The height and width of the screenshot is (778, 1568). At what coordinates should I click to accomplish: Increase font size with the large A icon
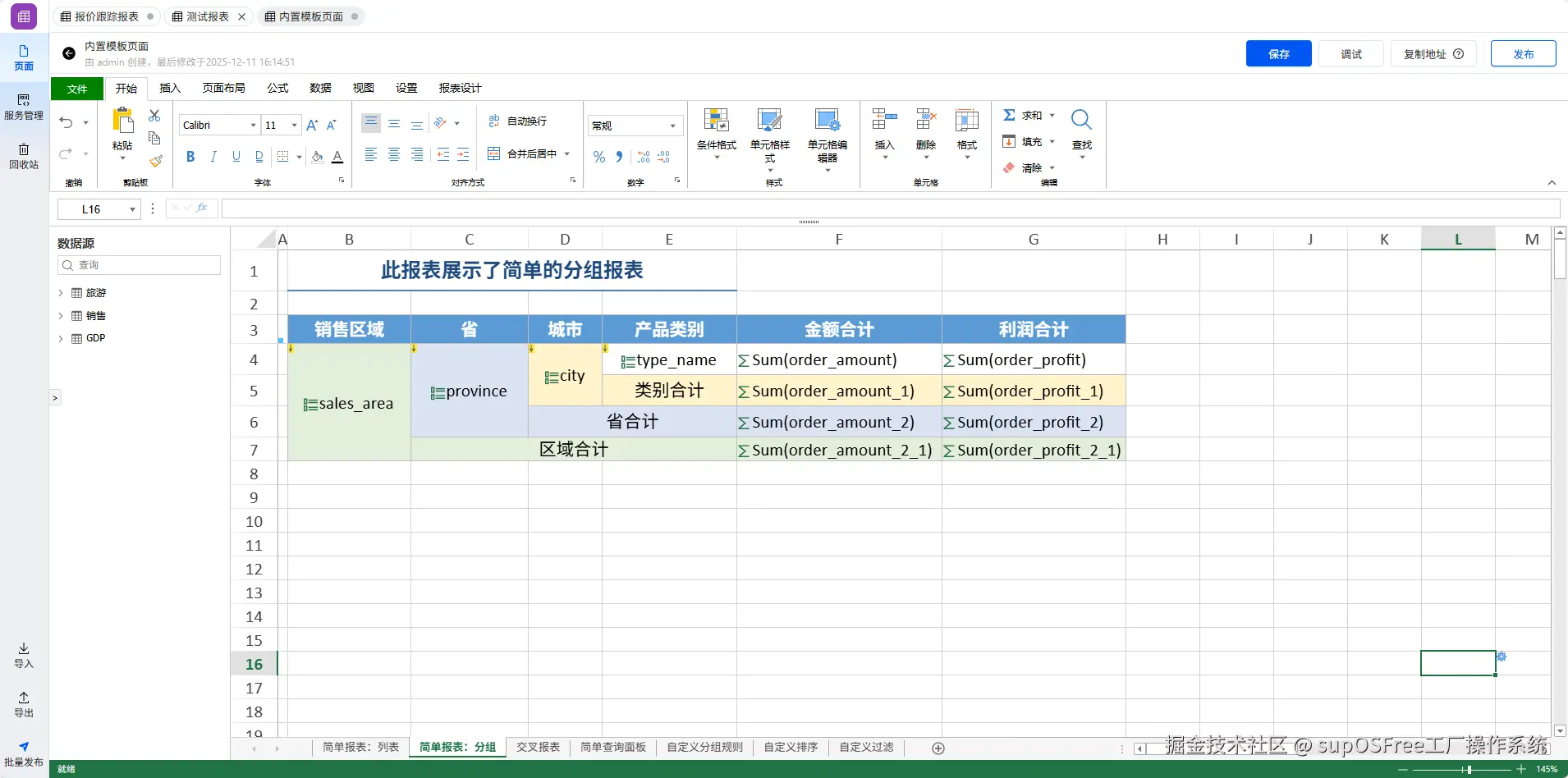tap(312, 125)
